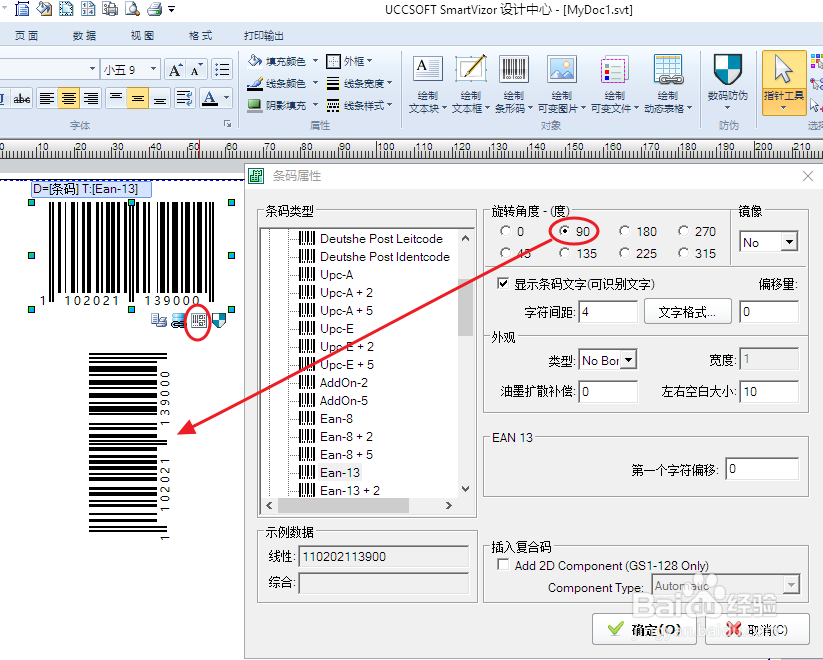The width and height of the screenshot is (823, 660).
Task: Click the barcode list scroll down arrow
Action: coord(465,489)
